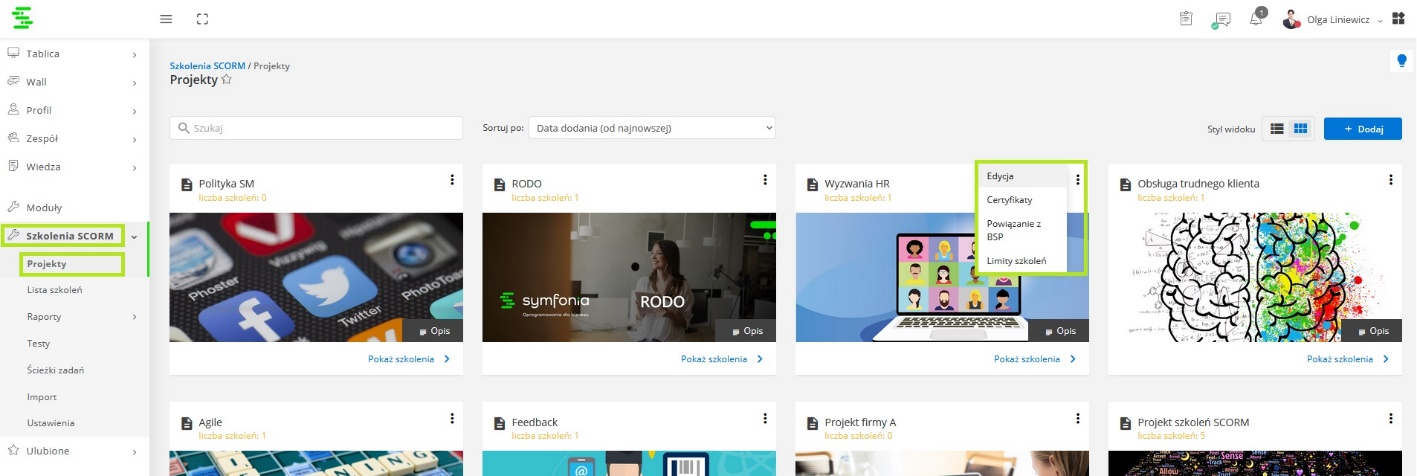
Task: Open the clipboard tasks icon
Action: 1186,19
